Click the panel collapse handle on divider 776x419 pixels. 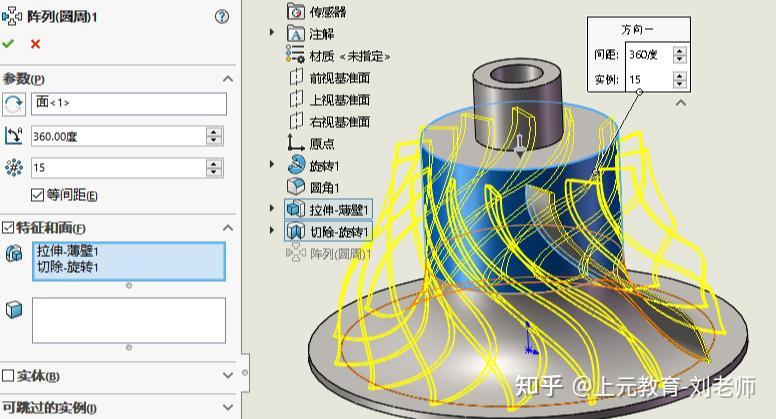point(245,372)
